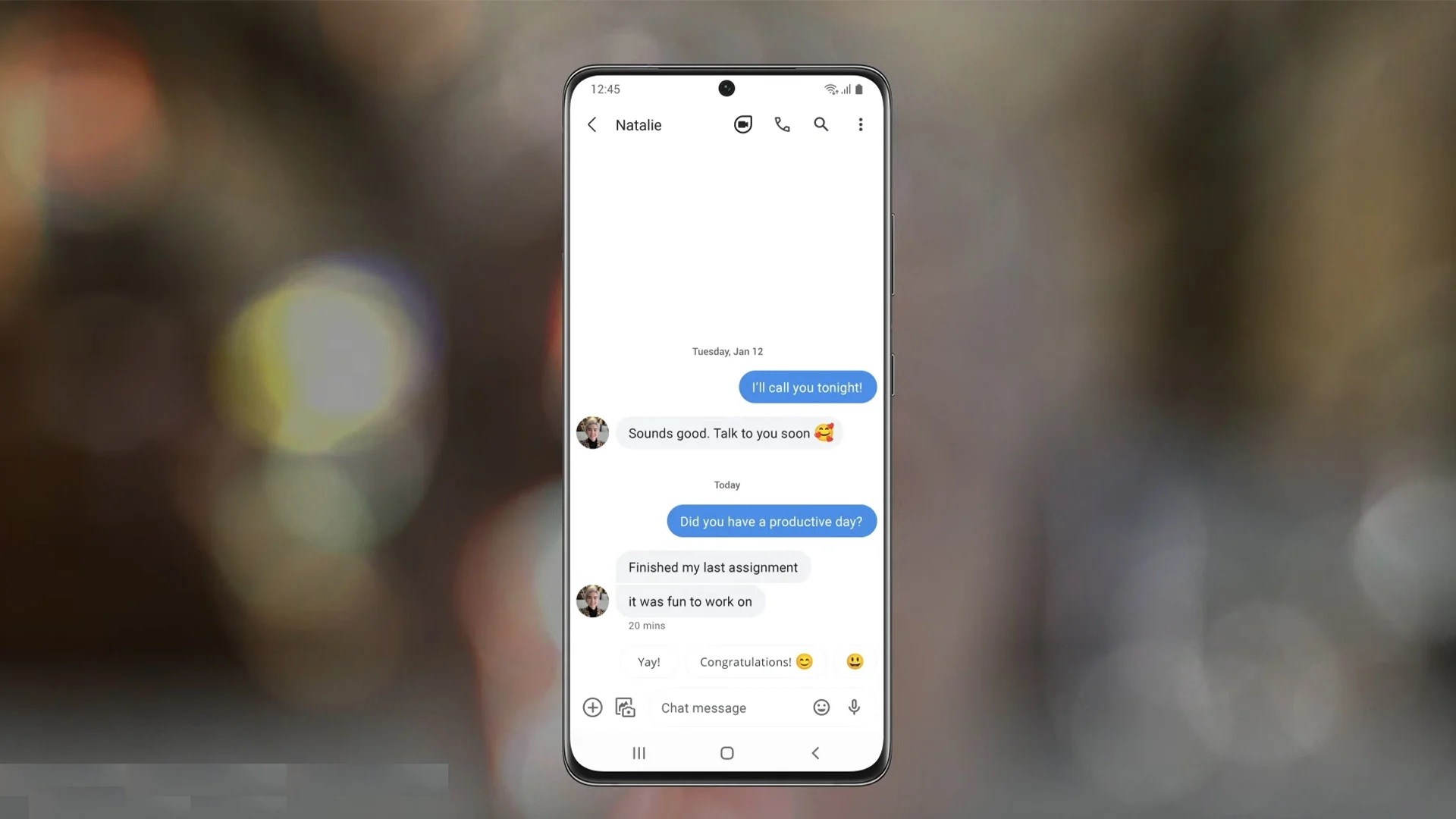Tap the voice message microphone icon
This screenshot has width=1456, height=819.
pyautogui.click(x=854, y=707)
